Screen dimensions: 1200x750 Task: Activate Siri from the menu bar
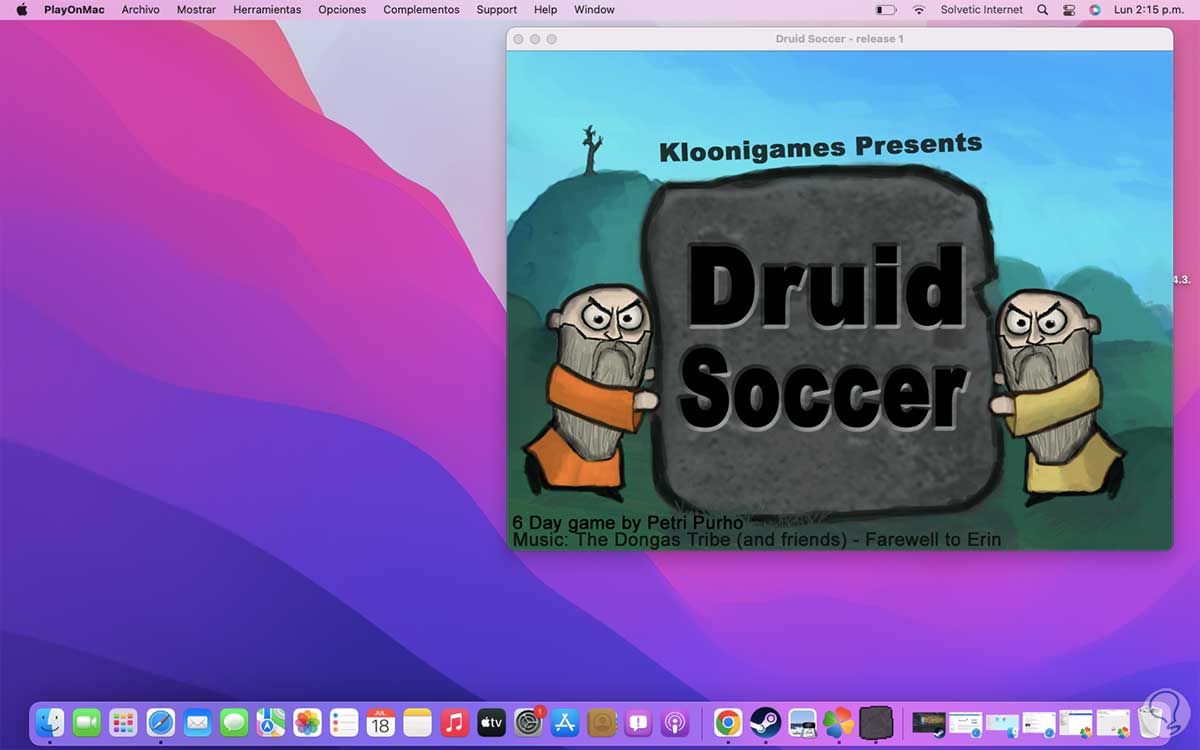tap(1095, 9)
